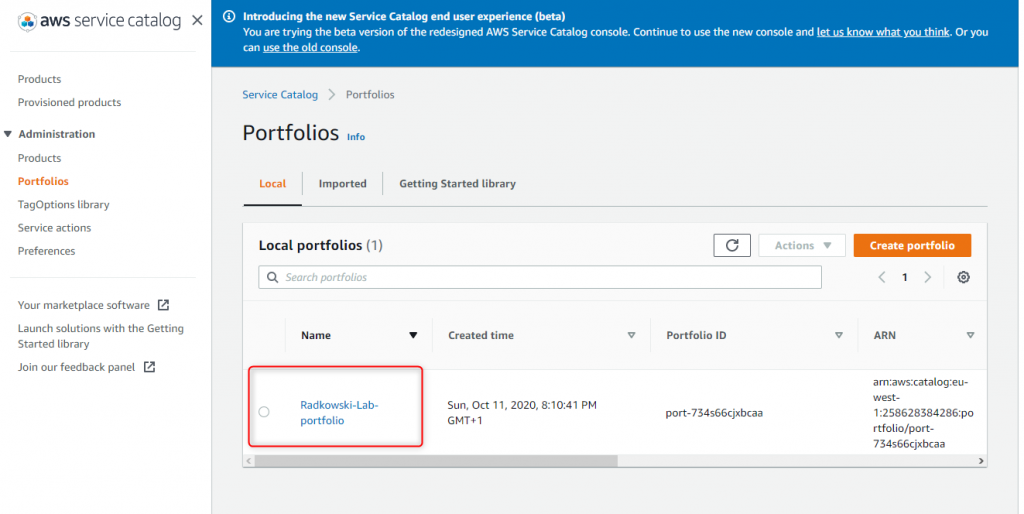Click the Service Catalog breadcrumb link
The width and height of the screenshot is (1024, 514).
[280, 95]
